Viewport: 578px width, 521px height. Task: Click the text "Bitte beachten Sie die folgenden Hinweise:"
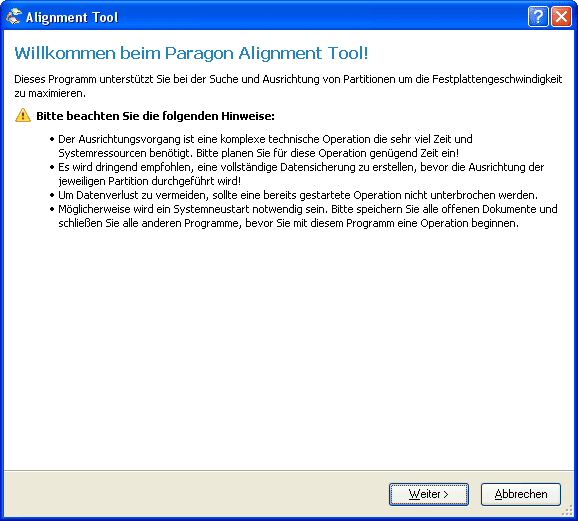pyautogui.click(x=155, y=116)
